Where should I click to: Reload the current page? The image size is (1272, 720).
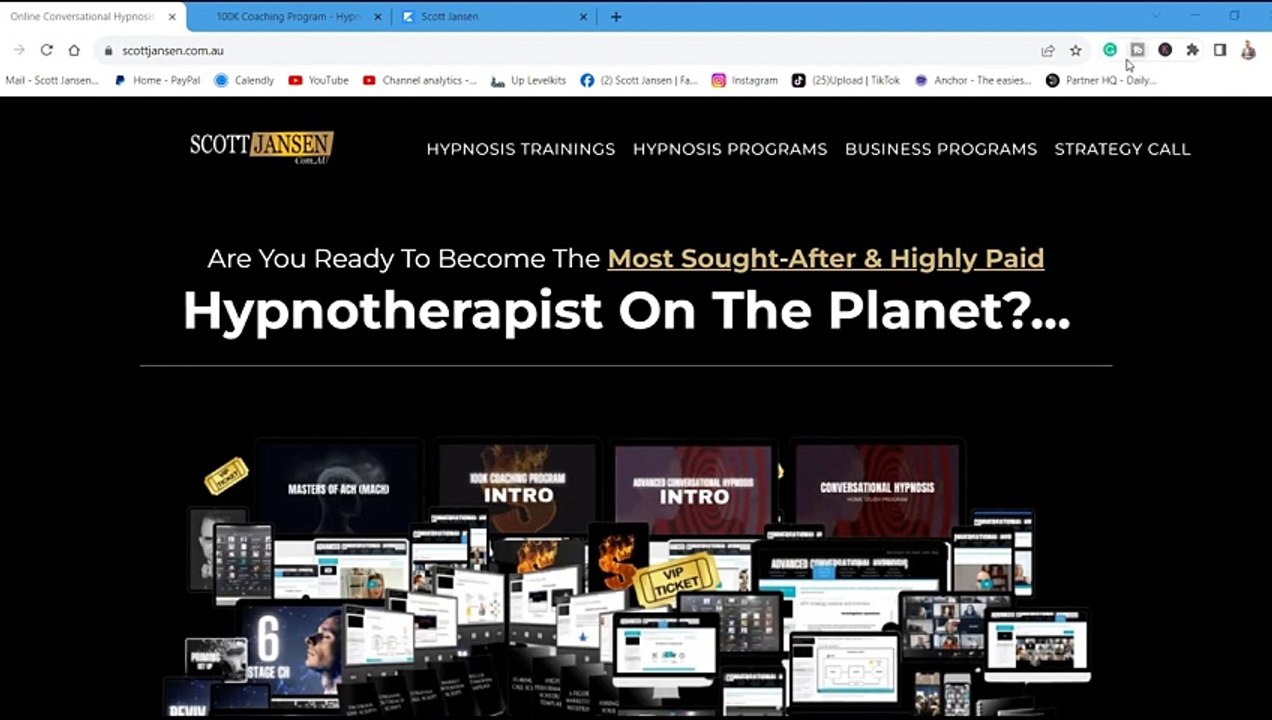[x=46, y=50]
